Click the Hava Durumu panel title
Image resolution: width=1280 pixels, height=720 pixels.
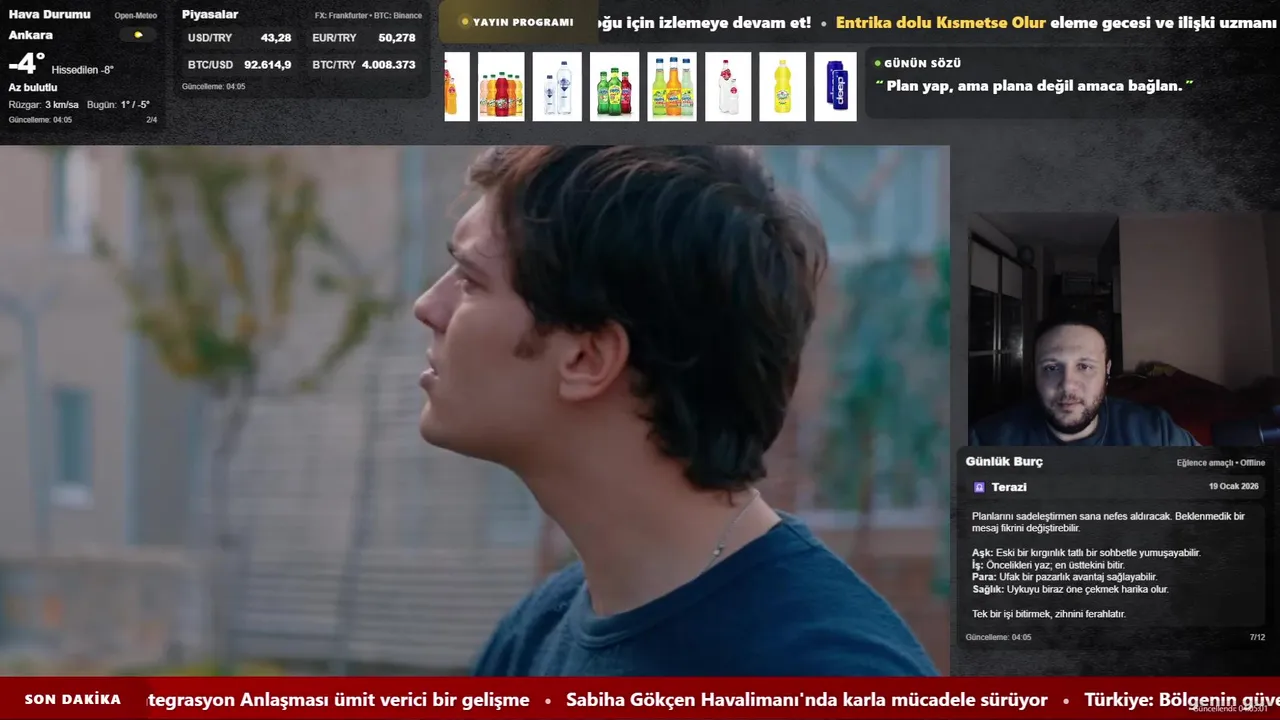tap(49, 15)
